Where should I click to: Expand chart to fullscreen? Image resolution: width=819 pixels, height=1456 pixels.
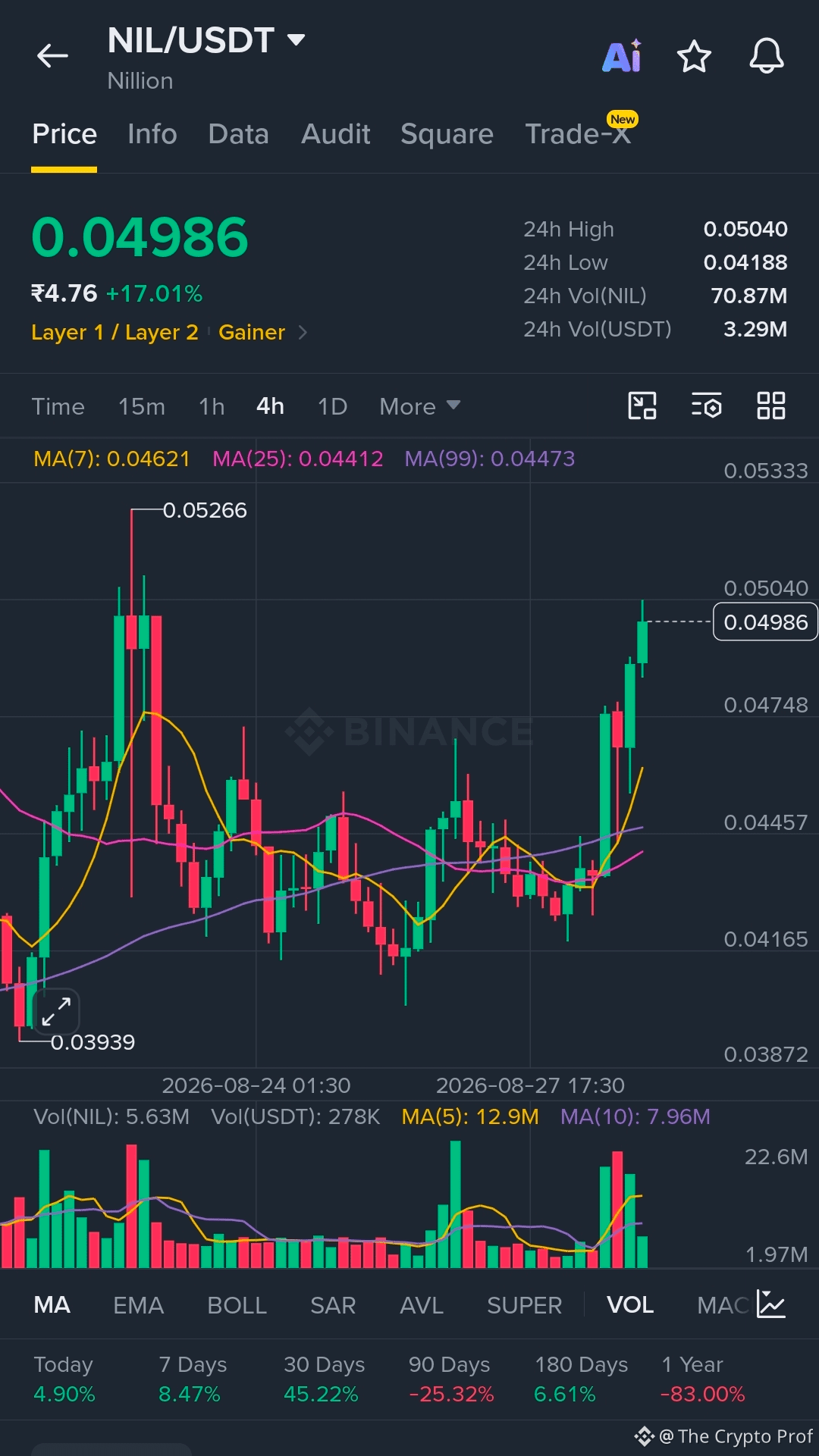(56, 1011)
